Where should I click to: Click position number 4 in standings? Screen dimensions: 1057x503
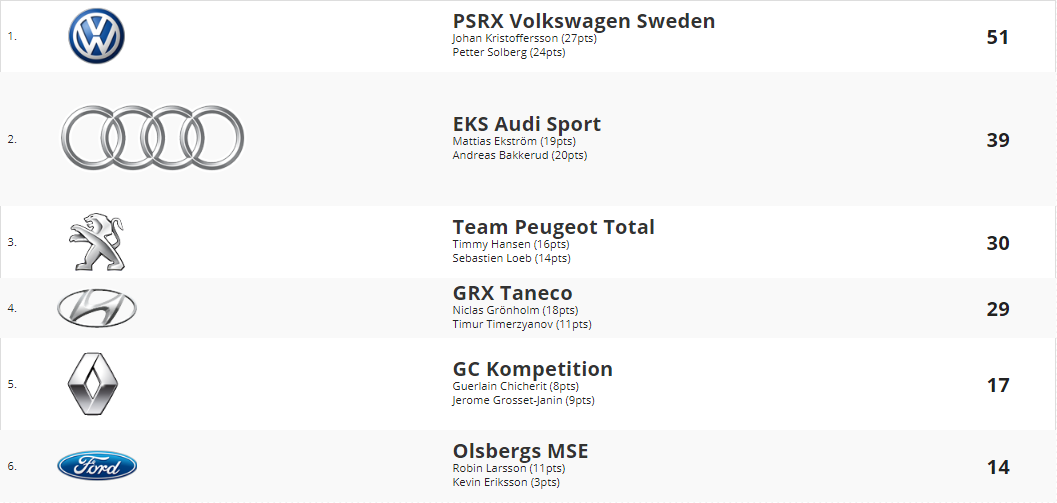(11, 308)
